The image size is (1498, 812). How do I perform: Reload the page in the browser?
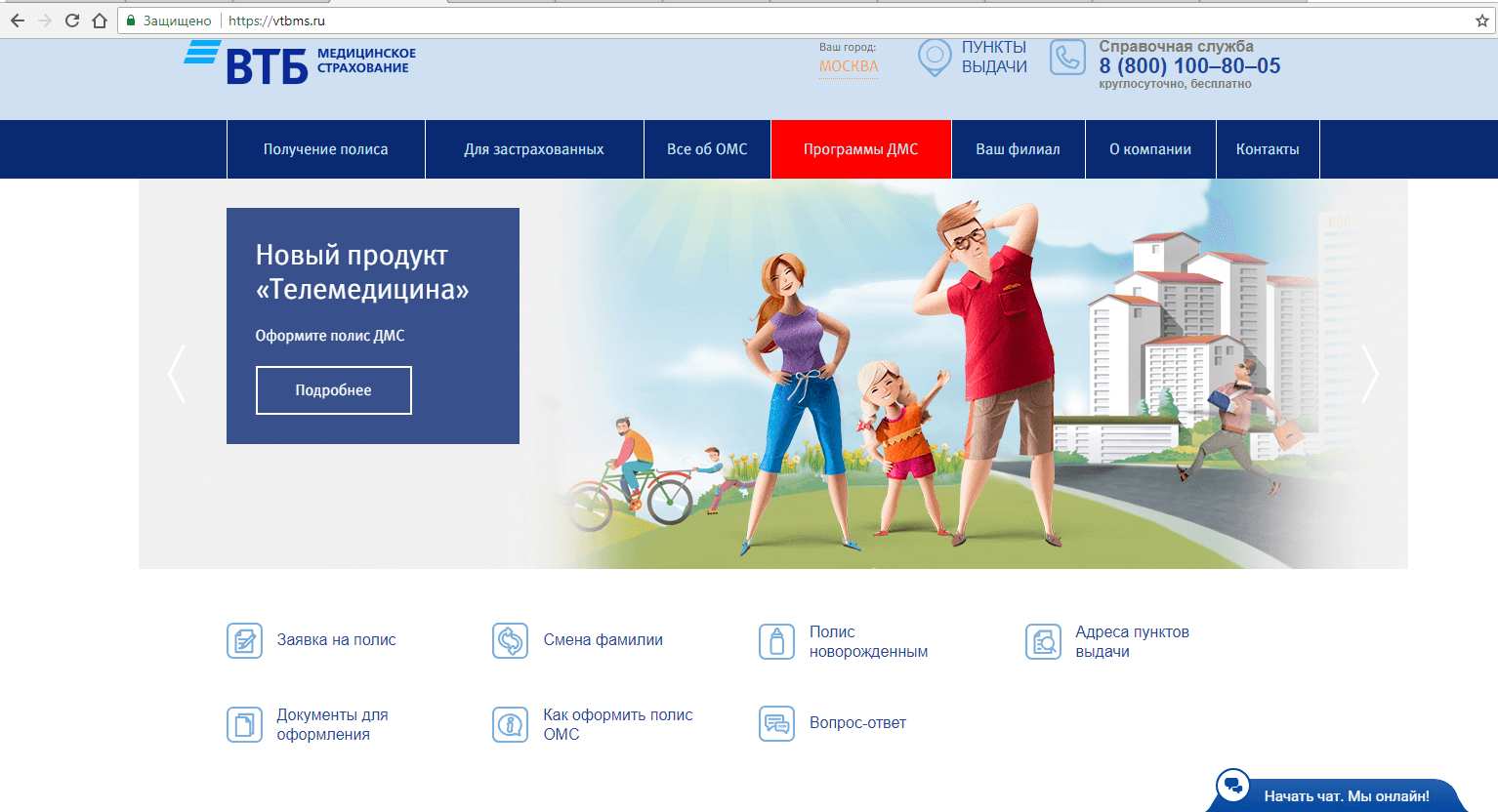(x=72, y=20)
